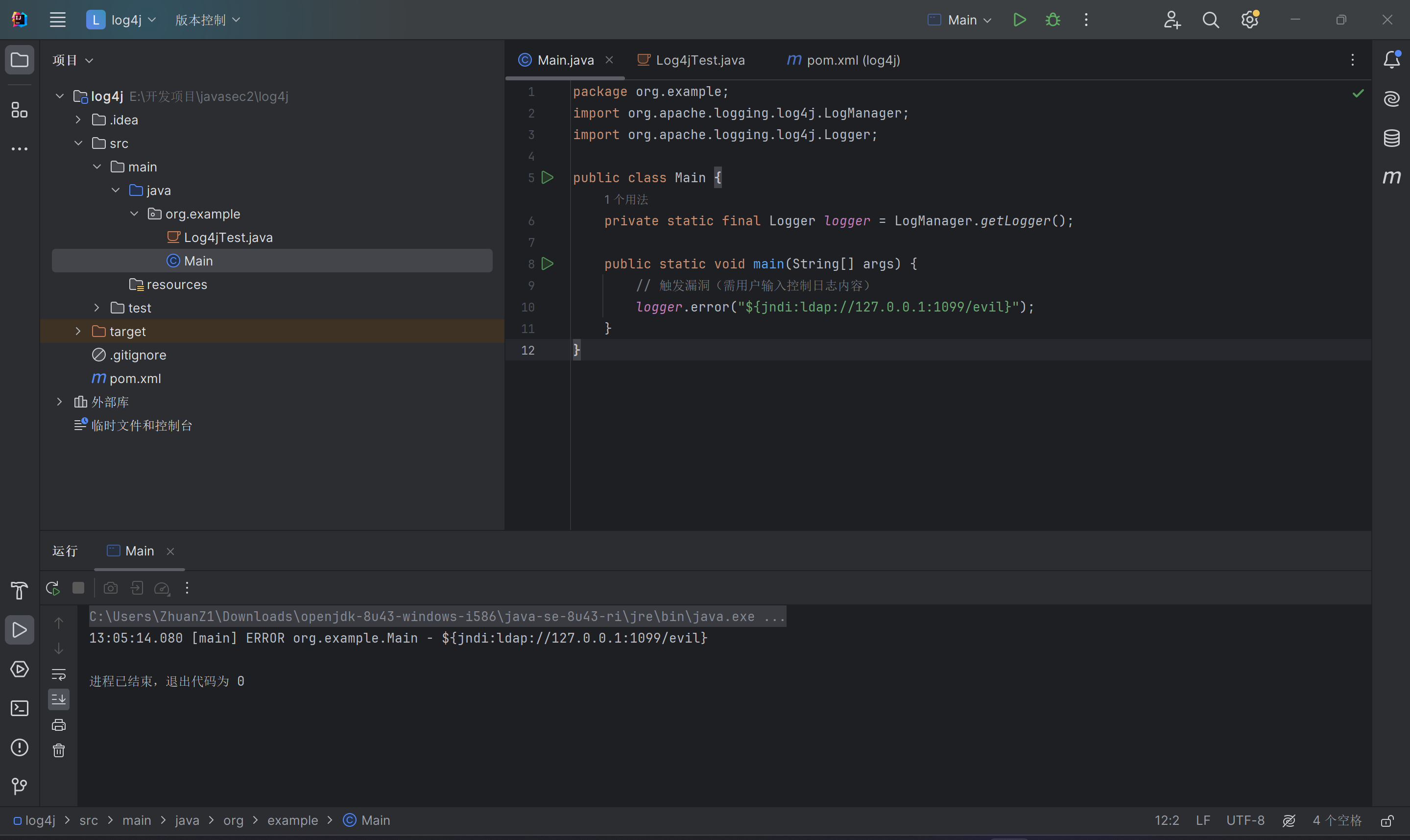Click the Debug bug icon in top toolbar
The width and height of the screenshot is (1410, 840).
pyautogui.click(x=1052, y=20)
